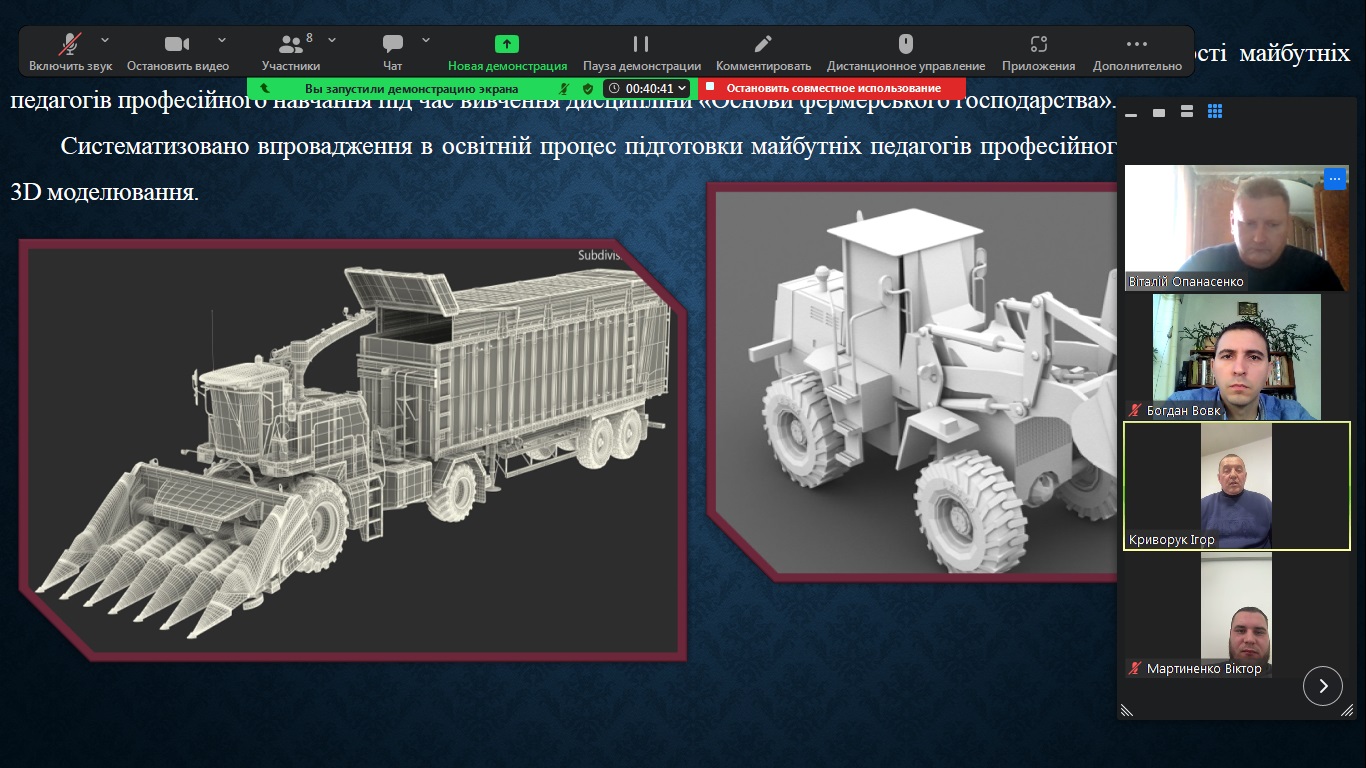Open the Комментировать annotation tool

[763, 52]
